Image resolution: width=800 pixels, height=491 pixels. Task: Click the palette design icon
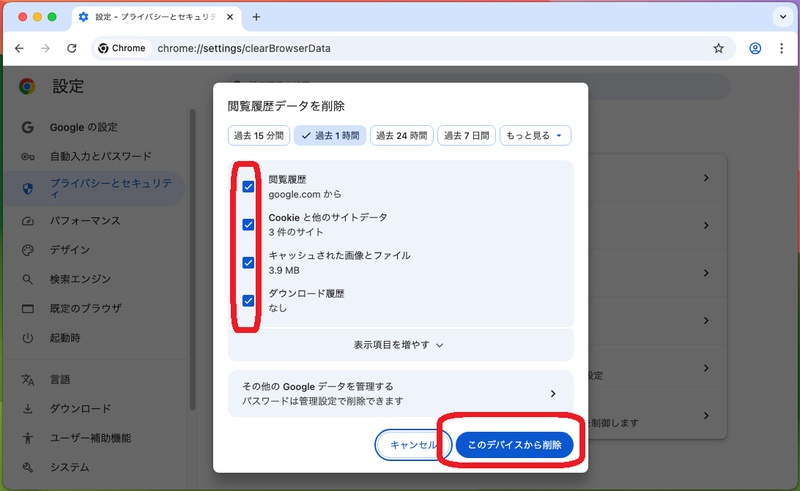coord(28,250)
